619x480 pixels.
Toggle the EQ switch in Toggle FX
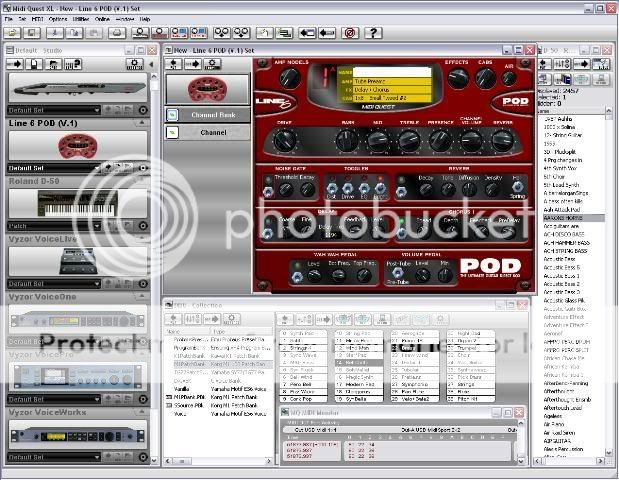(364, 189)
